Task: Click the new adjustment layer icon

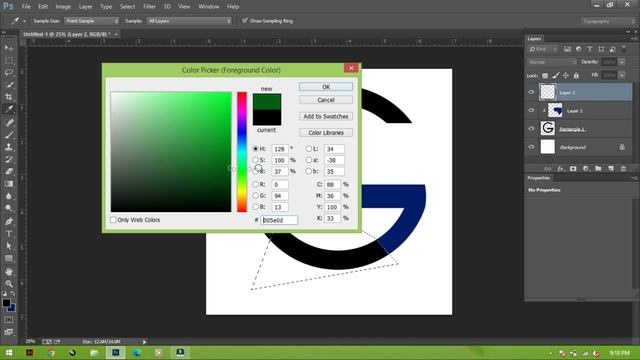Action: coord(586,169)
